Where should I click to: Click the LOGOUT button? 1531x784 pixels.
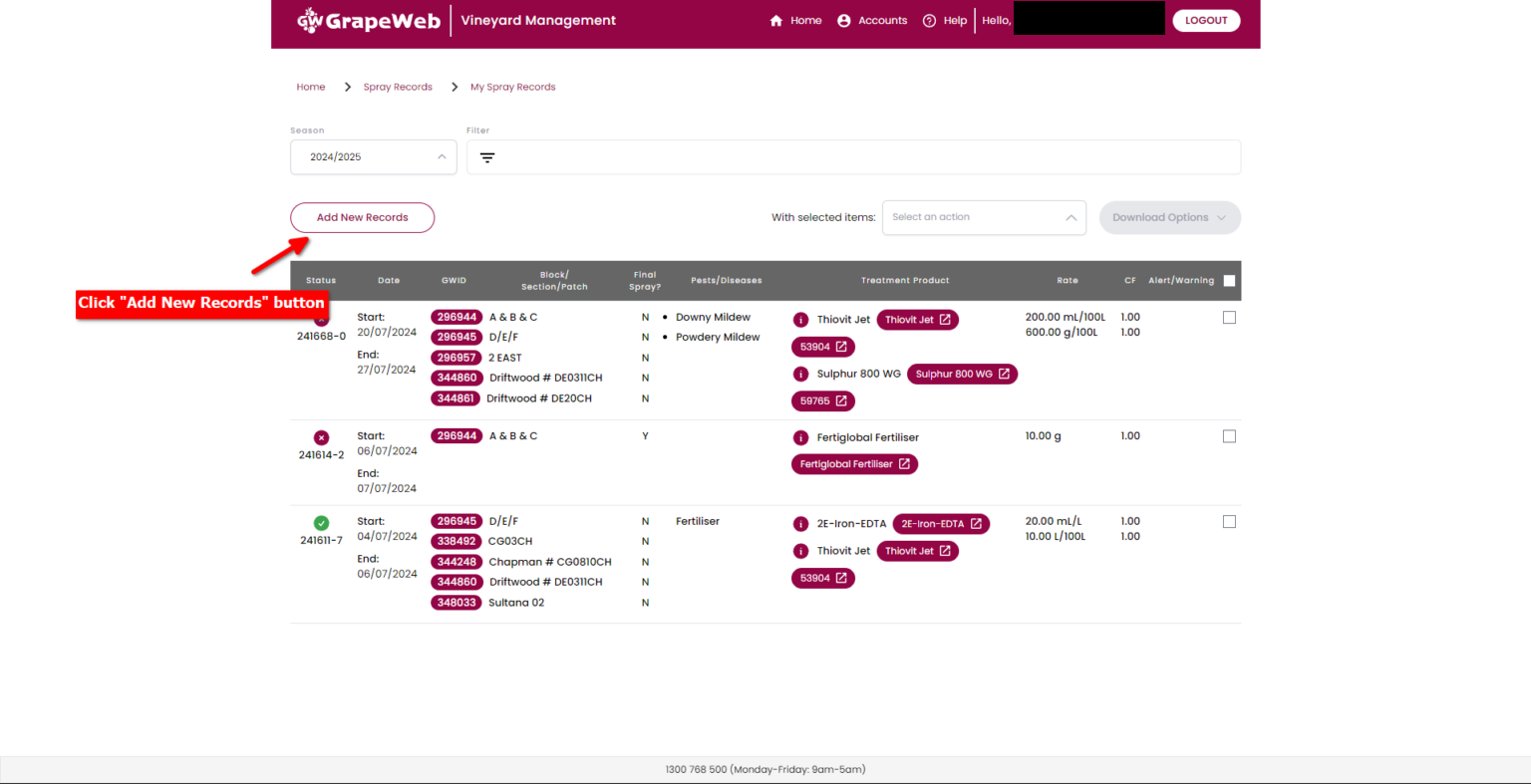click(1206, 20)
